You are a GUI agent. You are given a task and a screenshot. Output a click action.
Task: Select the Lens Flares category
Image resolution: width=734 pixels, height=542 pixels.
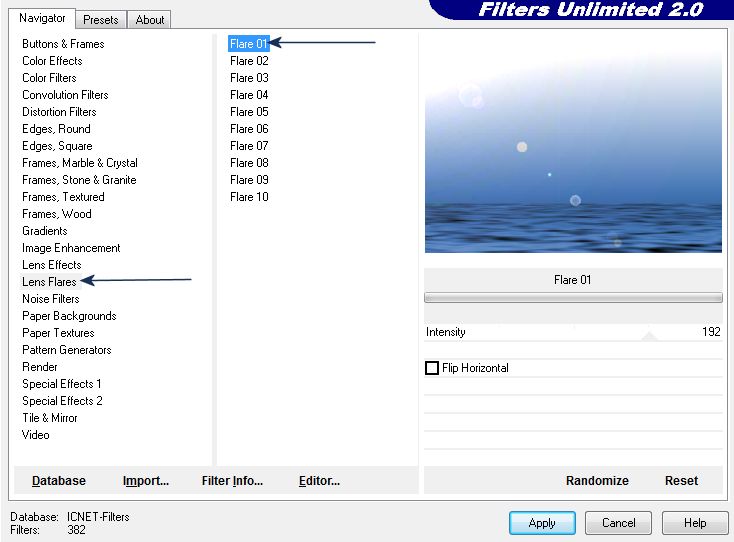click(x=49, y=282)
